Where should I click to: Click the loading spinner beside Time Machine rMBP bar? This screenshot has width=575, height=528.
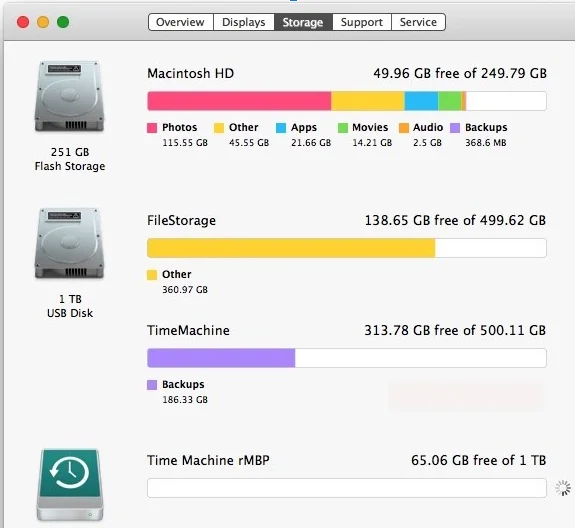pyautogui.click(x=563, y=488)
